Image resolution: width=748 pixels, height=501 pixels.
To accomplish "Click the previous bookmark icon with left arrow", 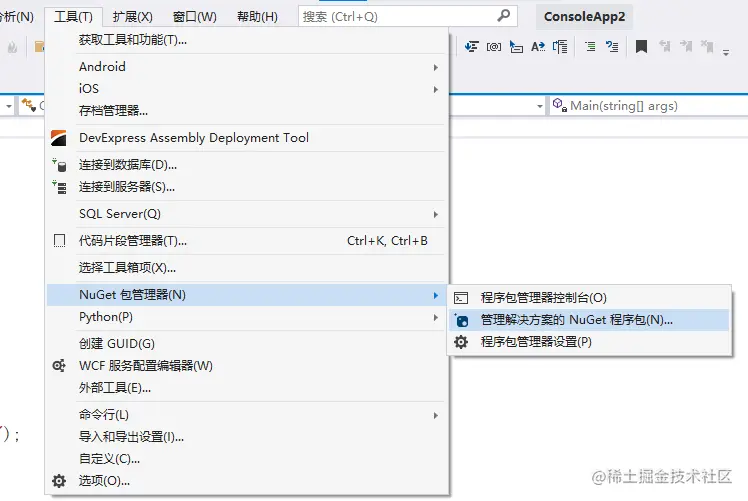I will [665, 46].
